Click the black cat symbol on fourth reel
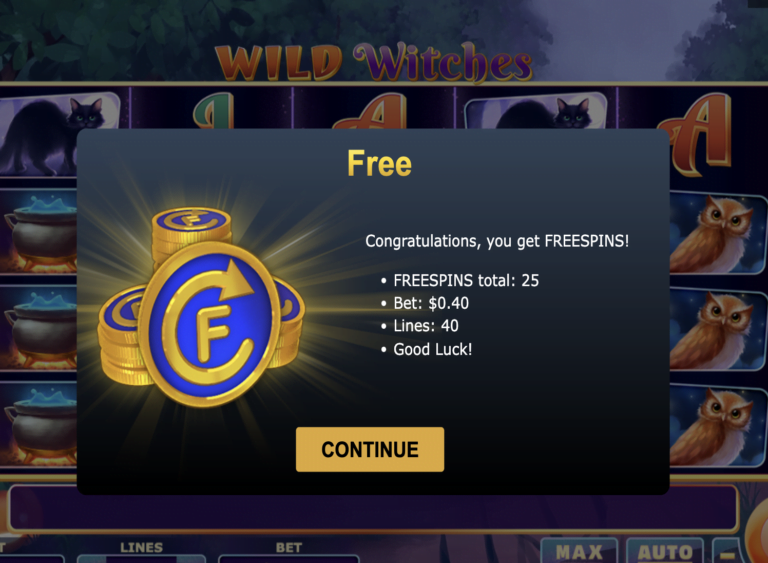This screenshot has height=563, width=768. 536,111
